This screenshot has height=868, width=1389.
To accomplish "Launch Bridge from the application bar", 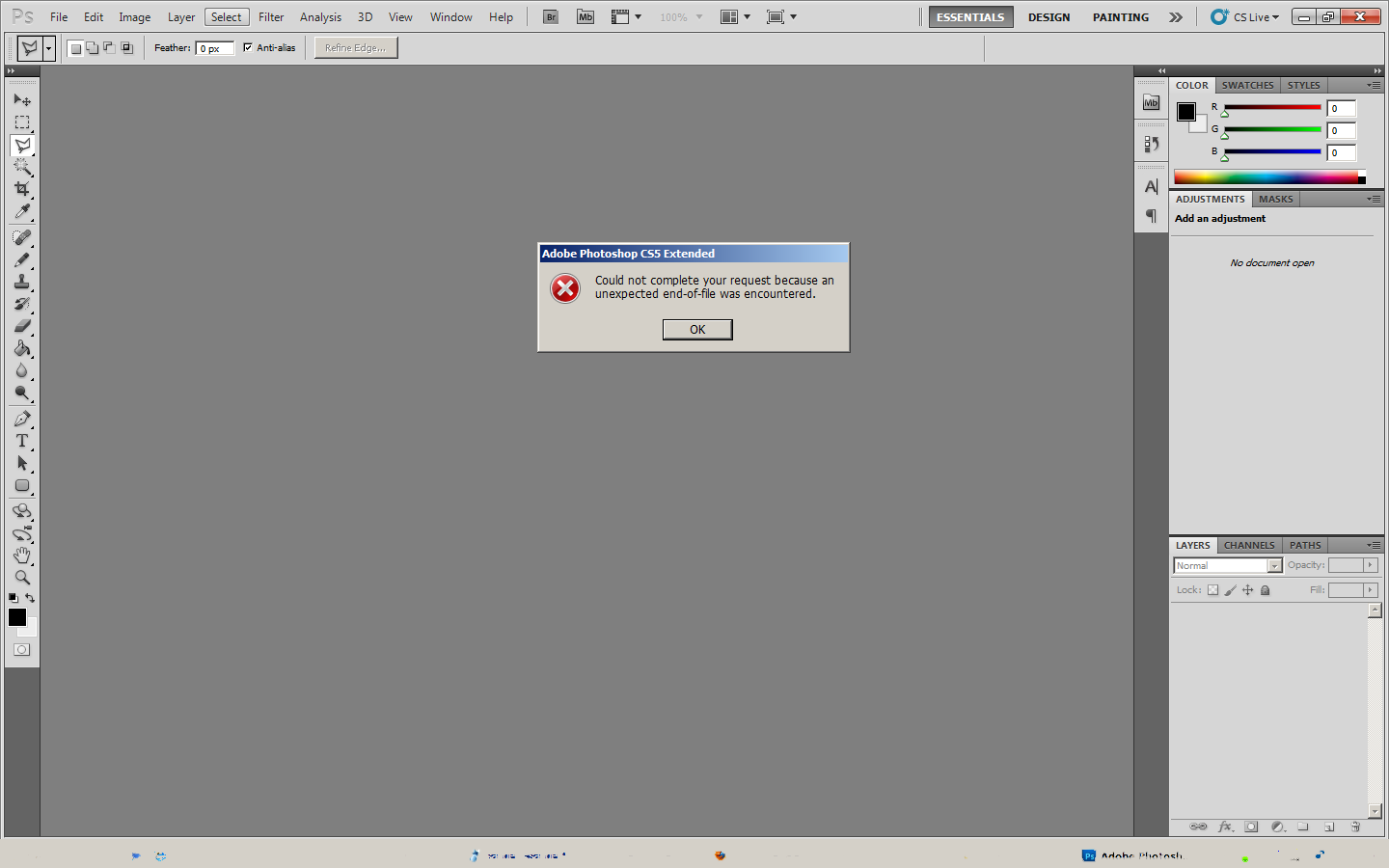I will 551,17.
